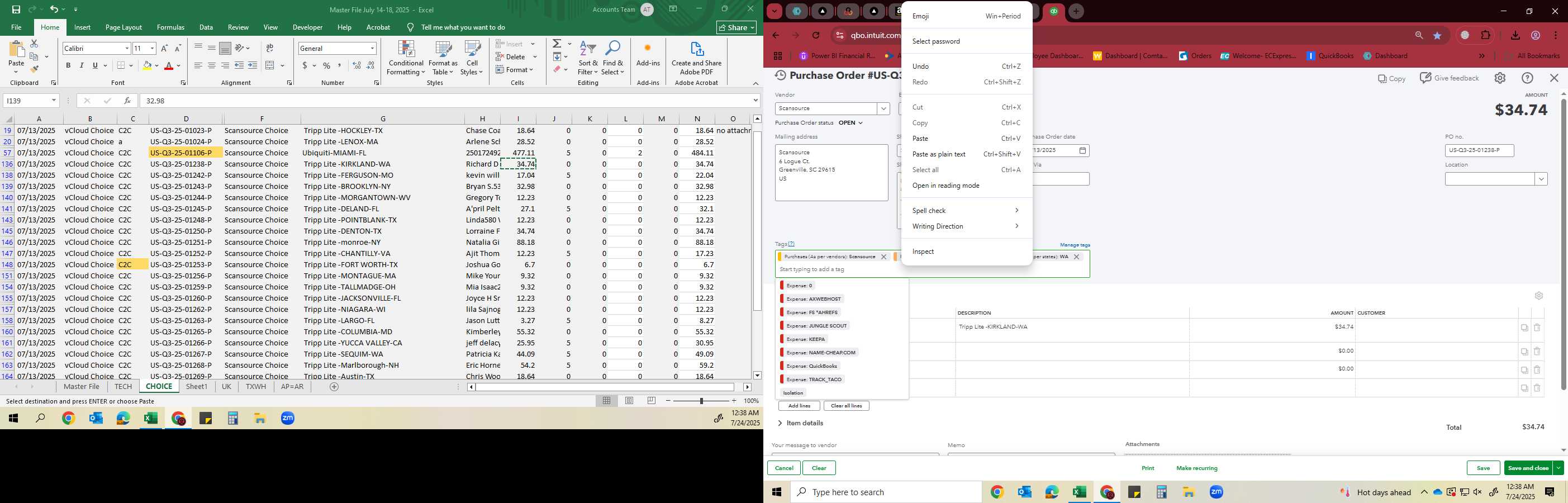Viewport: 1568px width, 503px height.
Task: Expand the Name Box dropdown at I139
Action: point(54,101)
